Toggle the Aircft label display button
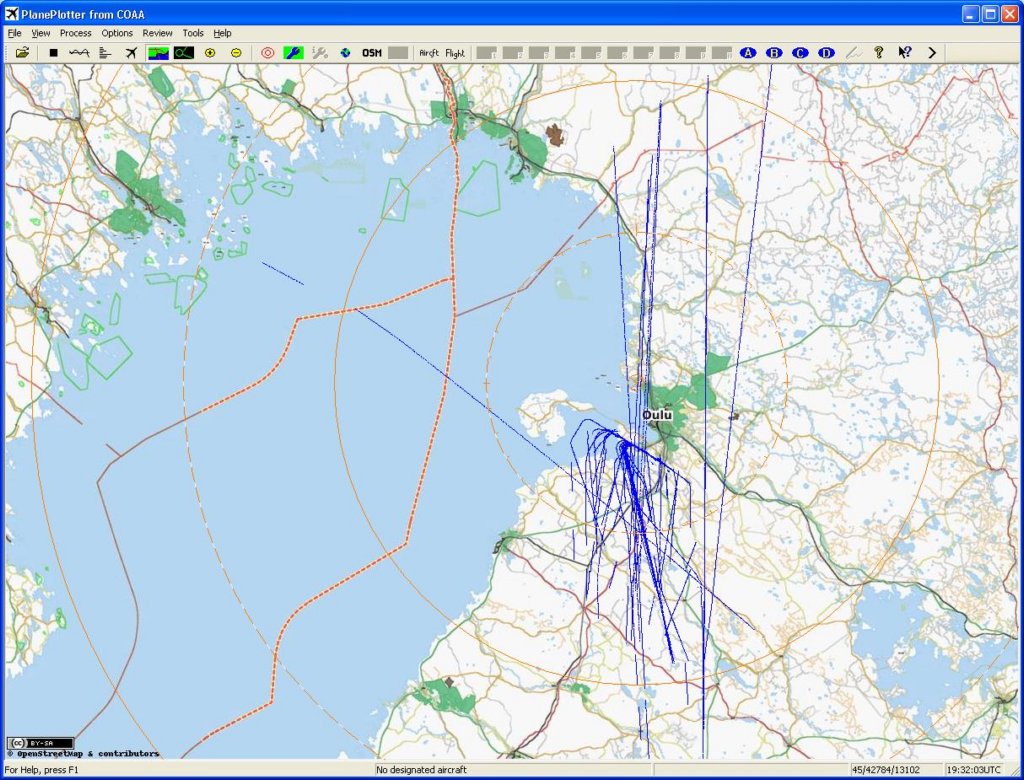This screenshot has height=780, width=1024. (x=429, y=53)
